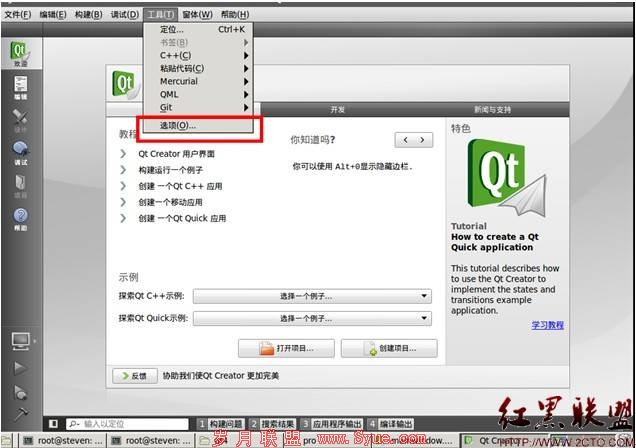The height and width of the screenshot is (448, 636).
Task: Open the 应用程序输出 pane
Action: 332,424
